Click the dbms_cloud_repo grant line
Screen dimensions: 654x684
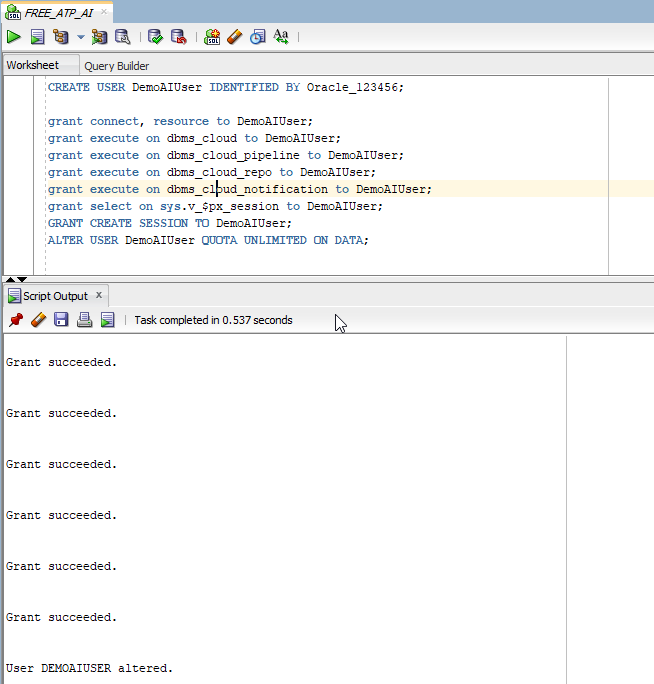[x=212, y=172]
